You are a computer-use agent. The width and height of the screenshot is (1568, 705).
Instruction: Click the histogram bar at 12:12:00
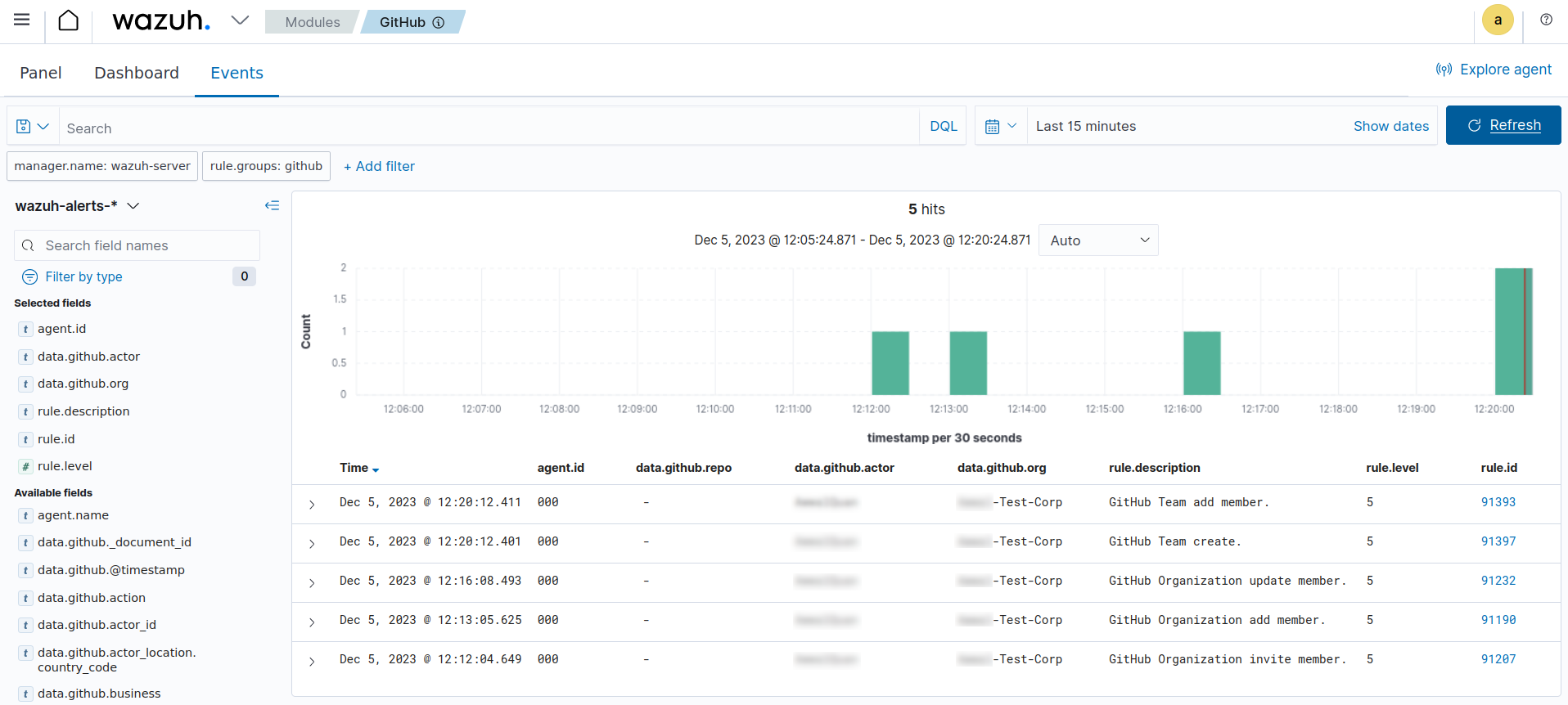890,363
